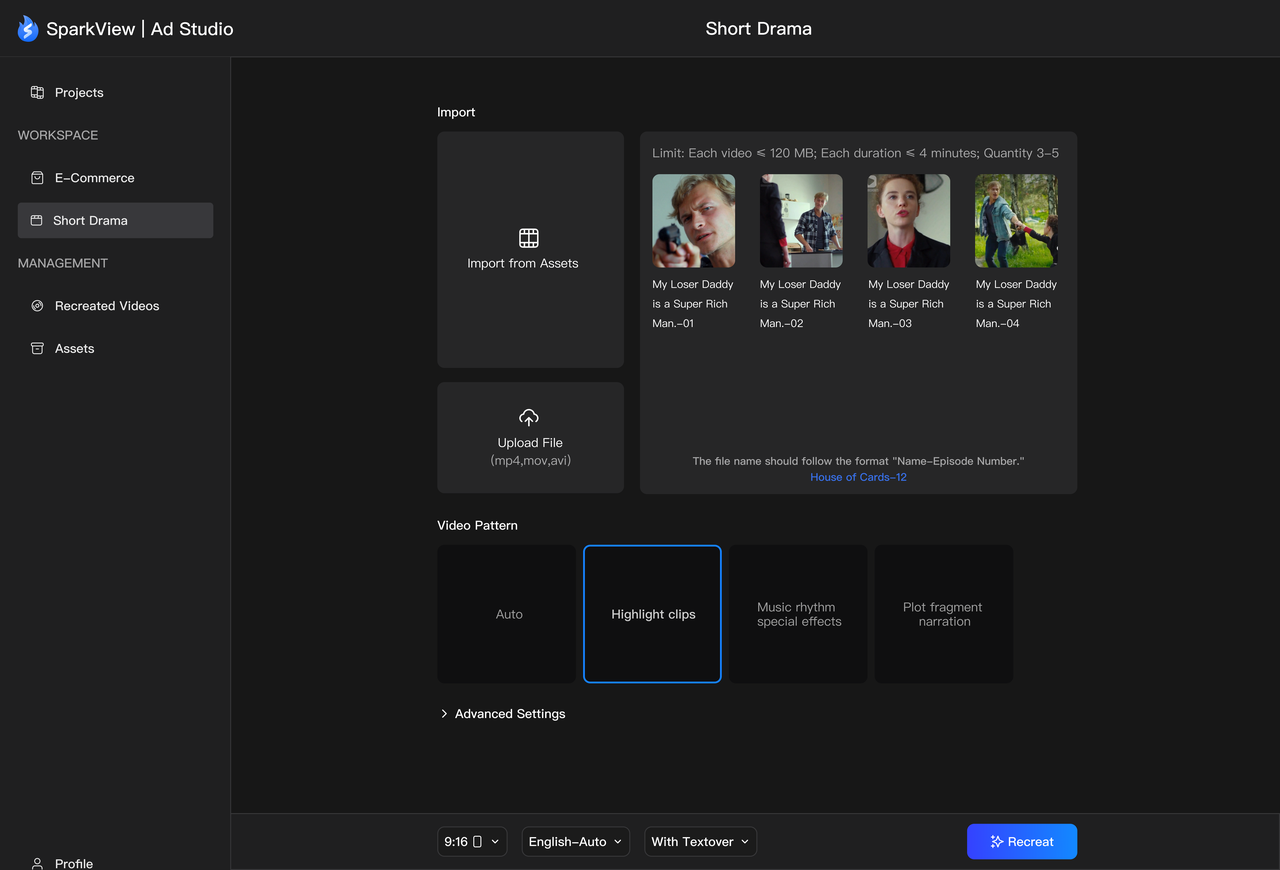This screenshot has width=1280, height=870.
Task: Click the Assets archive box icon
Action: click(37, 348)
